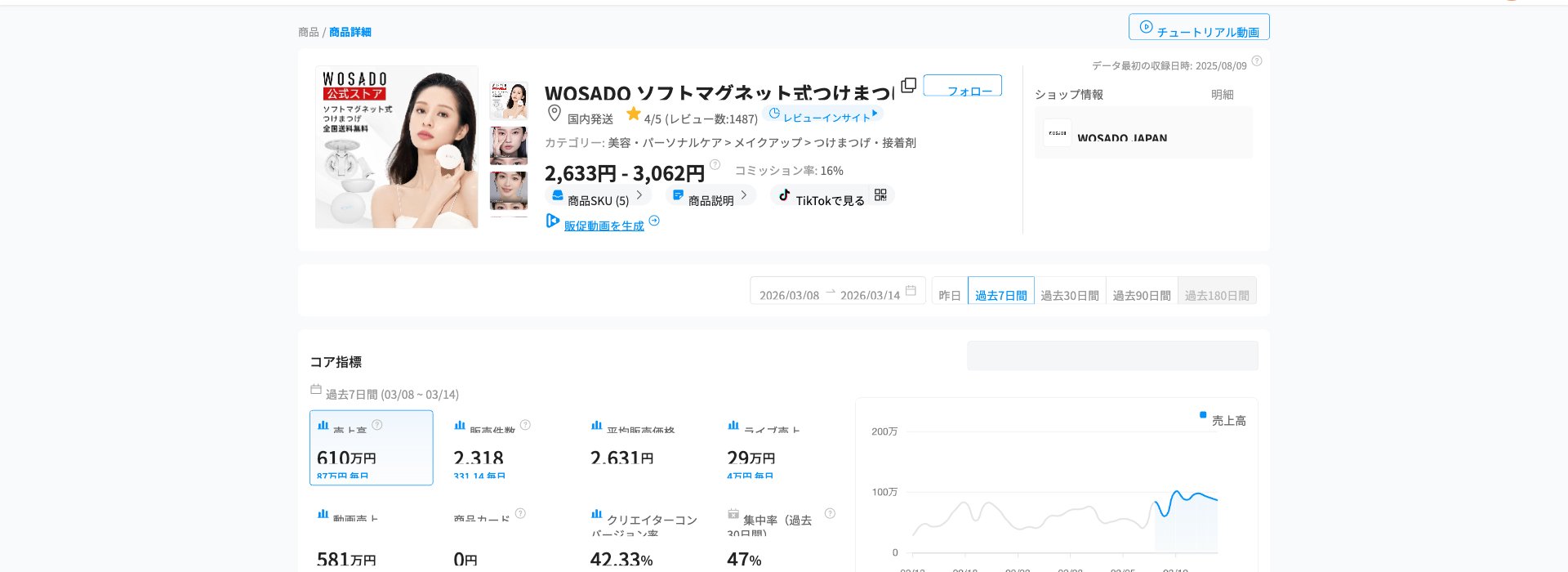The image size is (1568, 572).
Task: Click the help icon beside 集中率 metric
Action: coord(830,513)
